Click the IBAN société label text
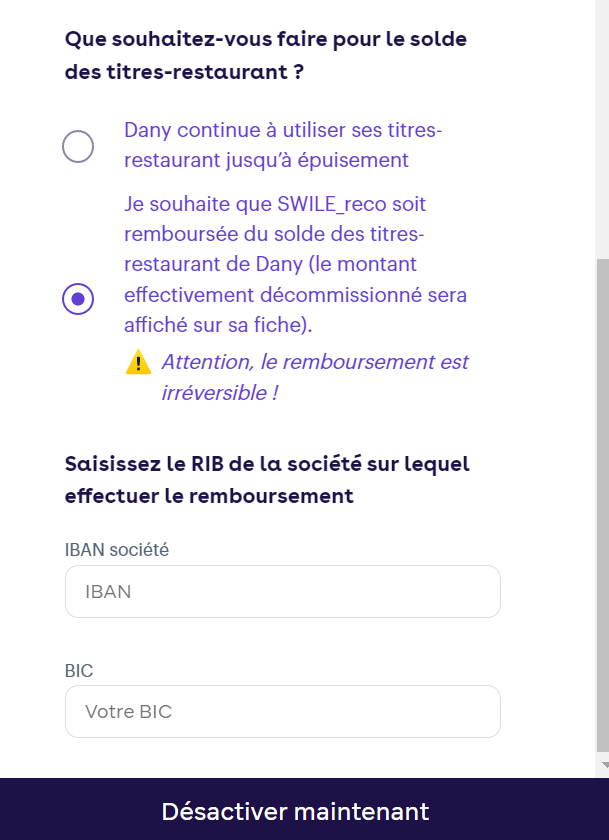 [117, 549]
